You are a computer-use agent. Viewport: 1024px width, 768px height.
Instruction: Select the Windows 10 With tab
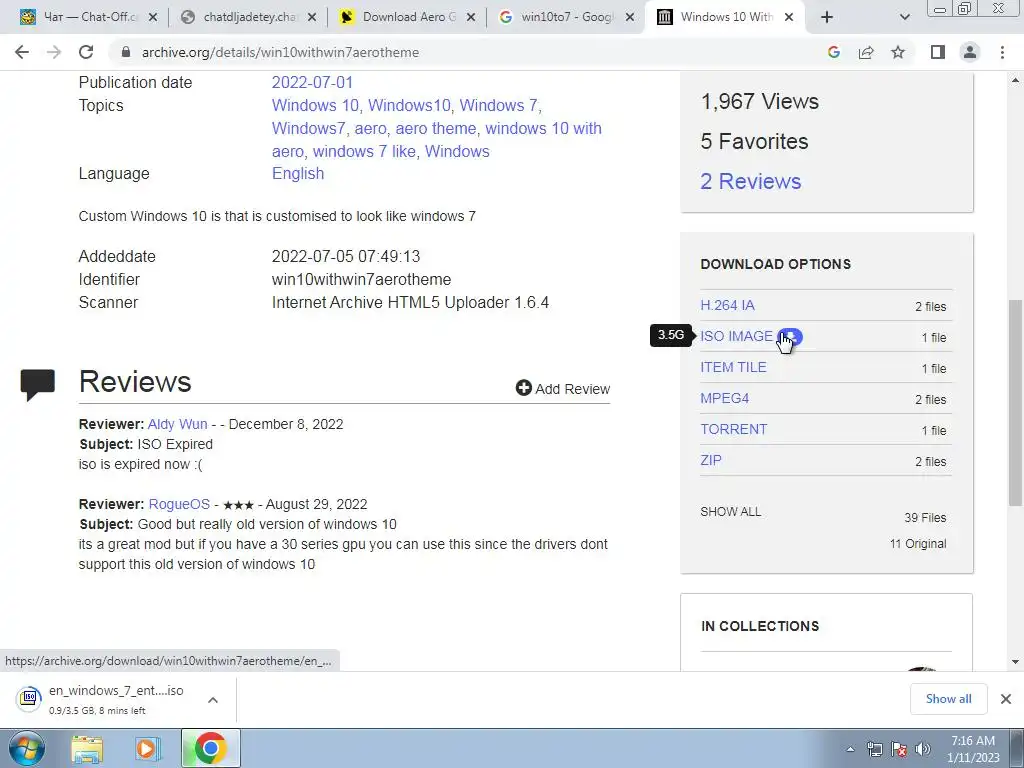(x=725, y=18)
